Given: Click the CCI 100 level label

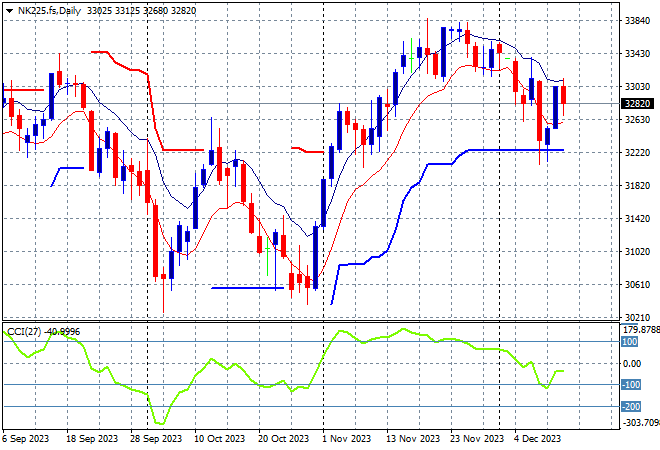Looking at the screenshot, I should 630,342.
